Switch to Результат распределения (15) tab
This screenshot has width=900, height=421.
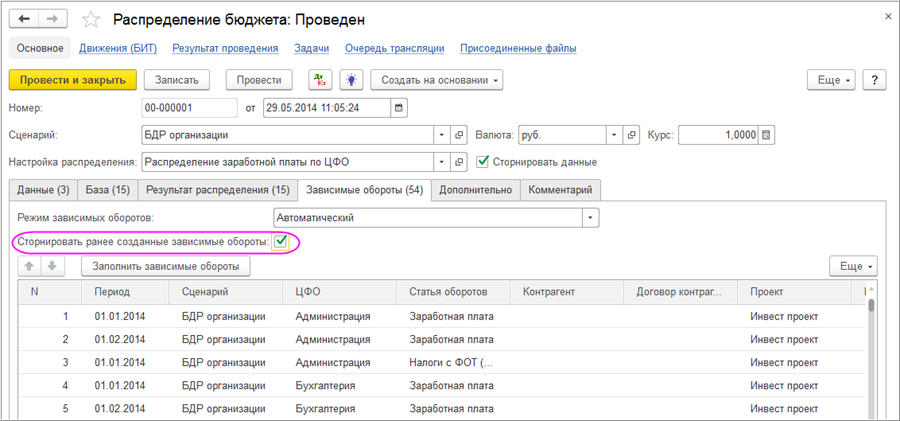click(218, 189)
